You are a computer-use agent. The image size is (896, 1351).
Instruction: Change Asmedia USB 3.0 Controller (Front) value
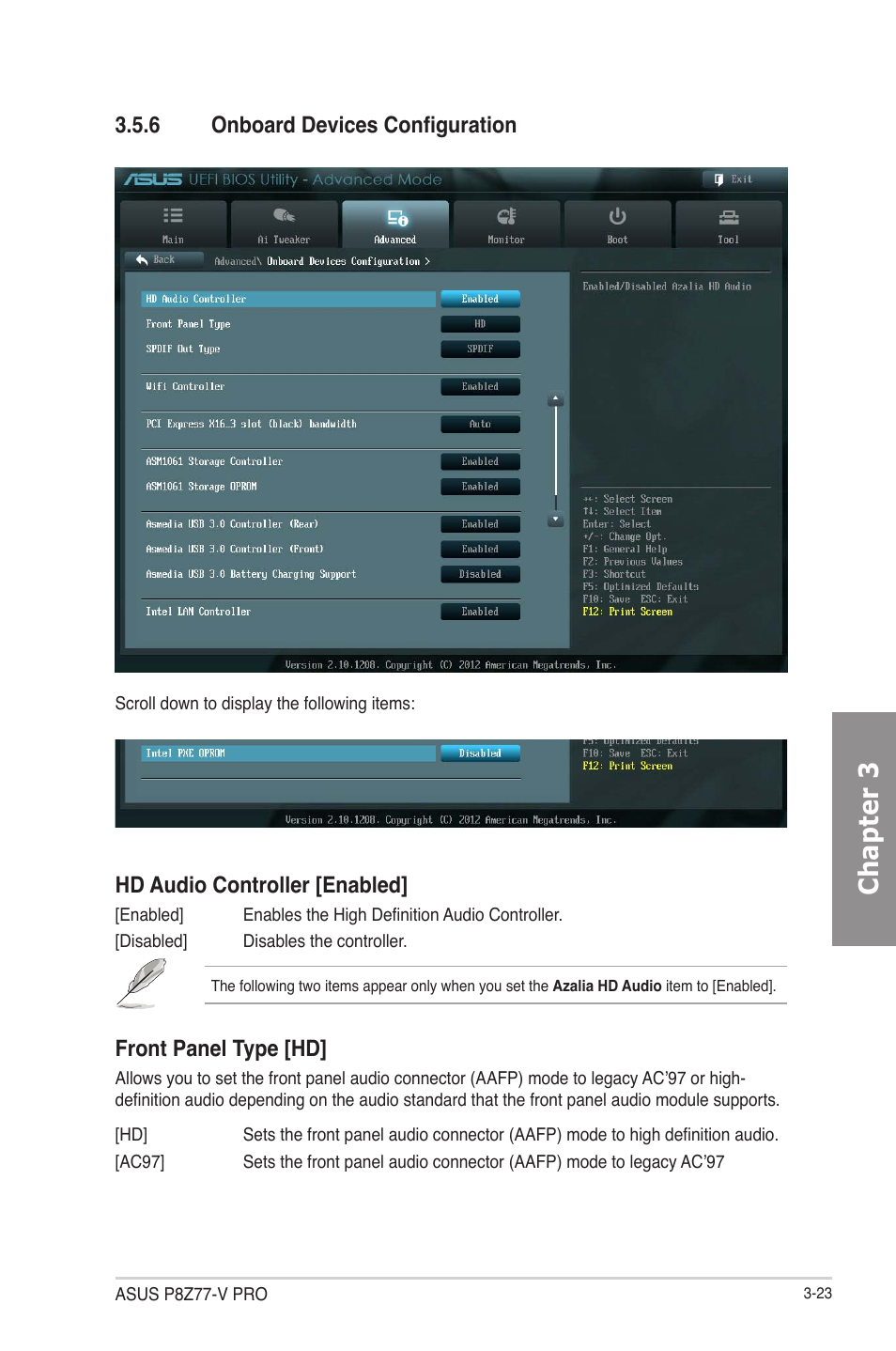click(480, 549)
